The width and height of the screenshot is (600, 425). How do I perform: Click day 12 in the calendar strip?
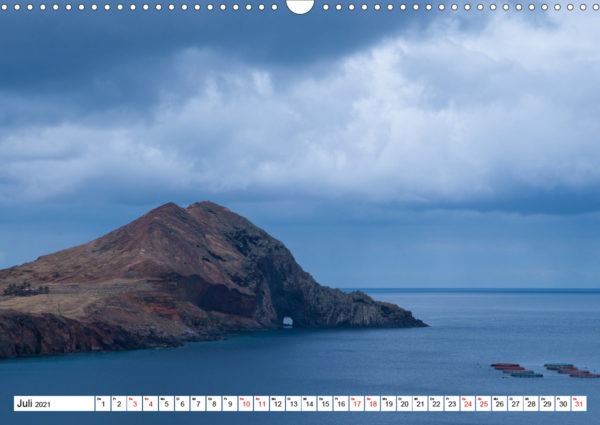277,404
